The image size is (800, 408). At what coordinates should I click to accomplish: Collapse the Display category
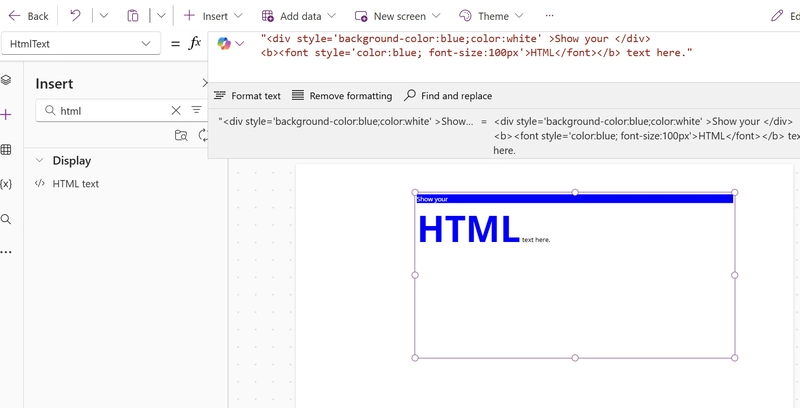(x=39, y=161)
